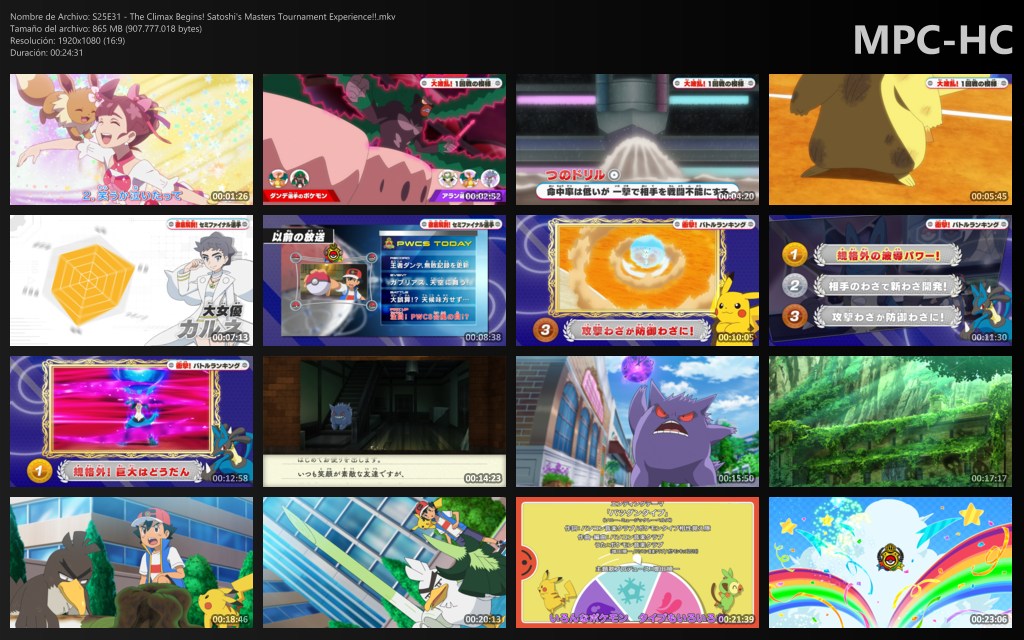Select the thumbnail timestamped 00:23:06
Viewport: 1024px width, 640px height.
[x=890, y=562]
